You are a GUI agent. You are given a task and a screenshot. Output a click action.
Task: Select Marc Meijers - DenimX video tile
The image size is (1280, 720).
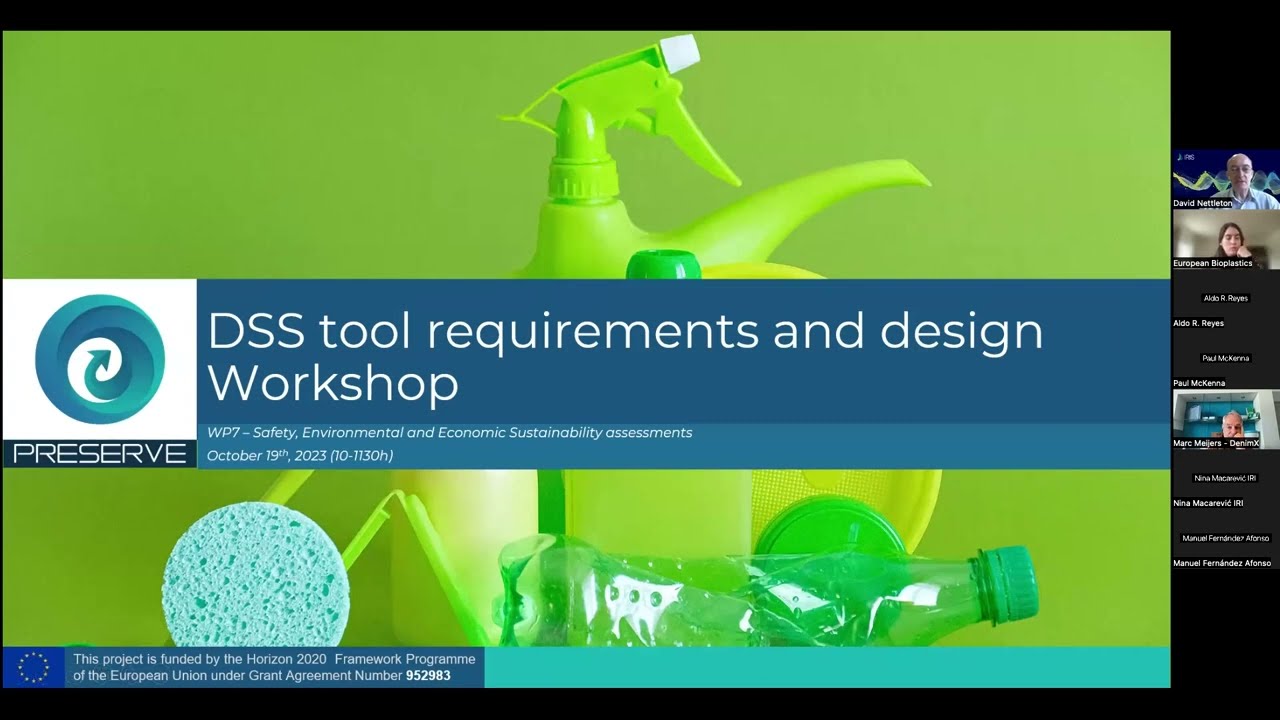pyautogui.click(x=1226, y=419)
